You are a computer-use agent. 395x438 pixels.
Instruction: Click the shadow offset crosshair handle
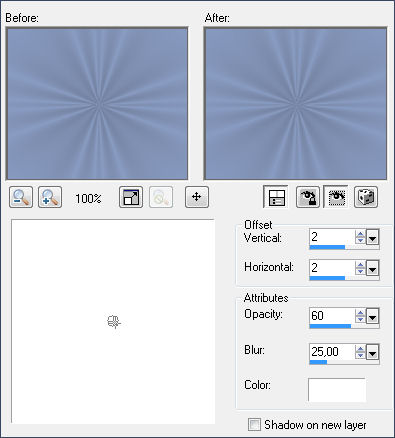point(114,322)
